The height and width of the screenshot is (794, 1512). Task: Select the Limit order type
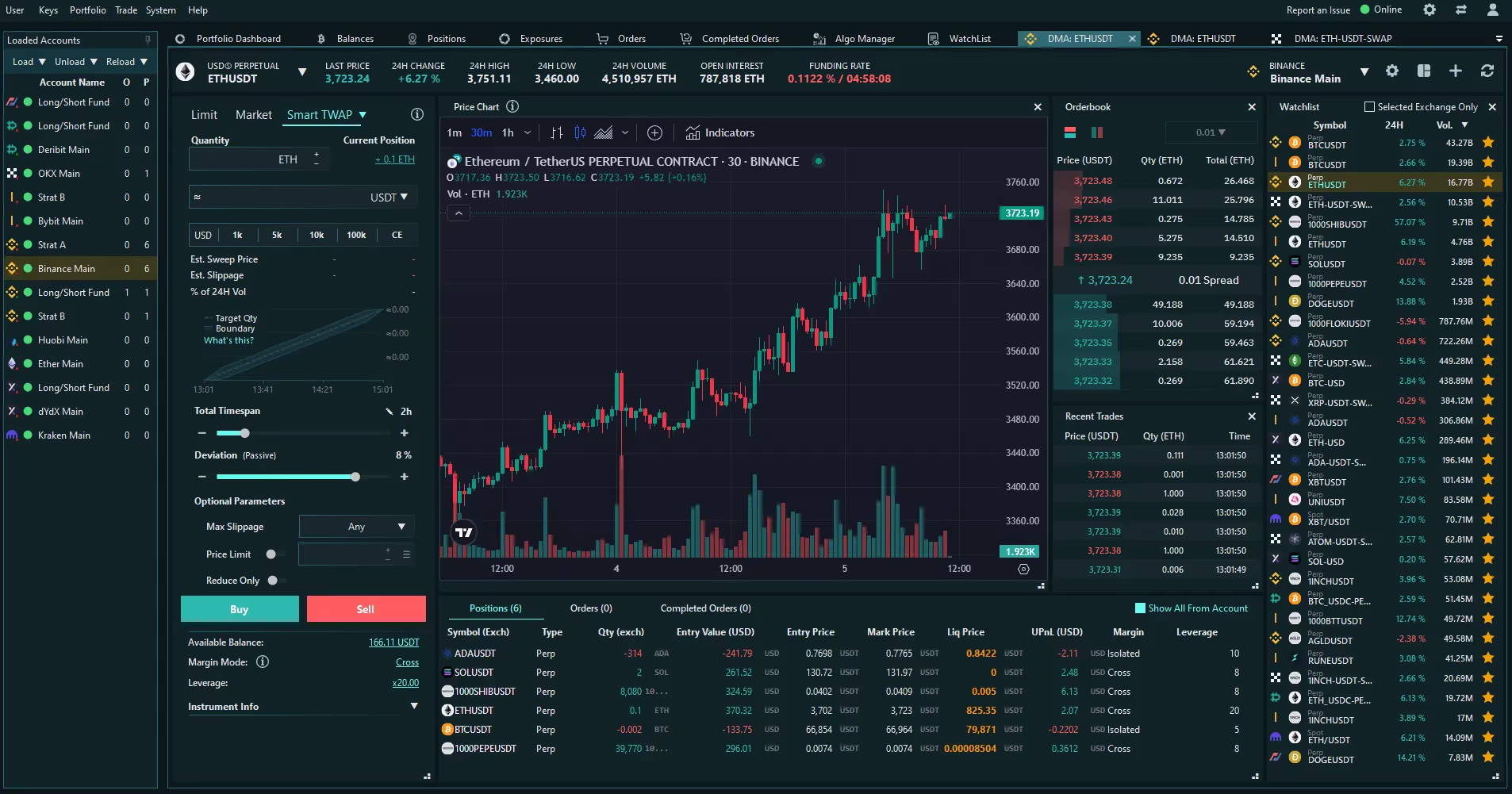coord(204,115)
